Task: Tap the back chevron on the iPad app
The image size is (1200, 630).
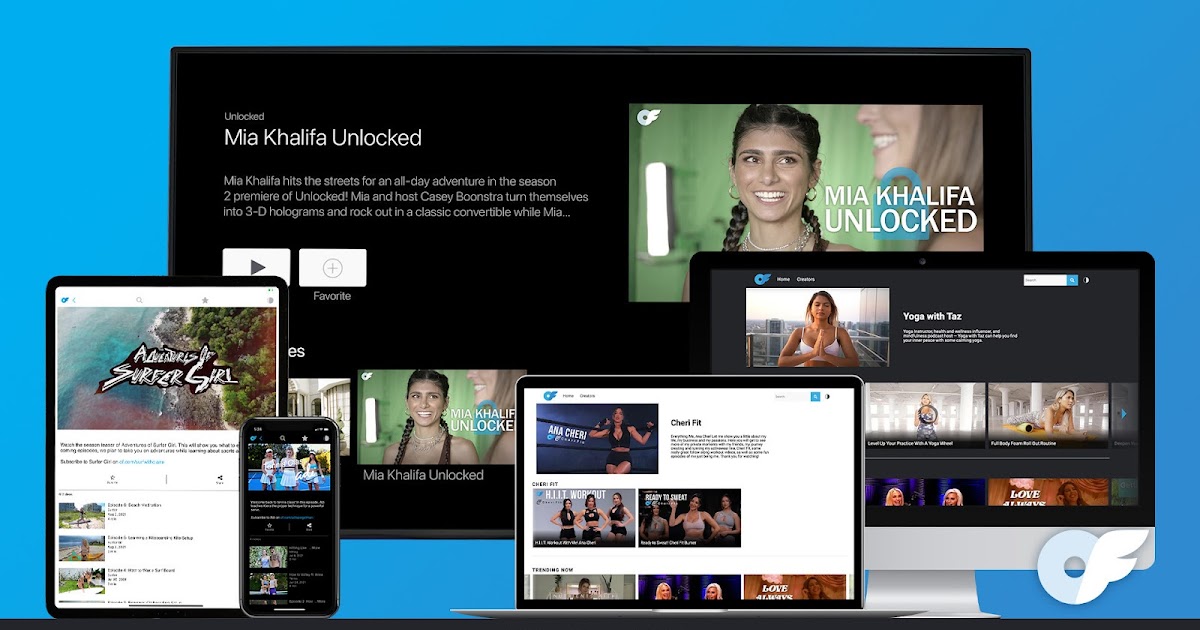Action: pos(73,300)
